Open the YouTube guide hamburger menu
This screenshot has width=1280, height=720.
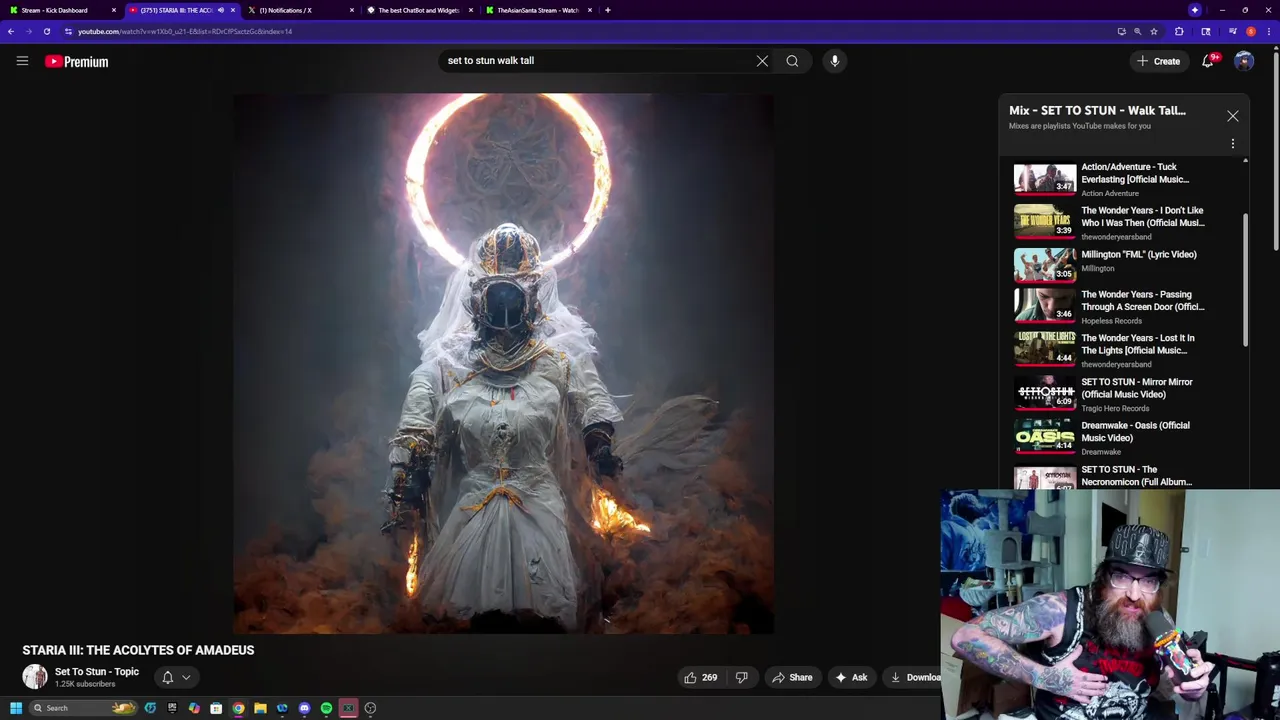pyautogui.click(x=22, y=61)
